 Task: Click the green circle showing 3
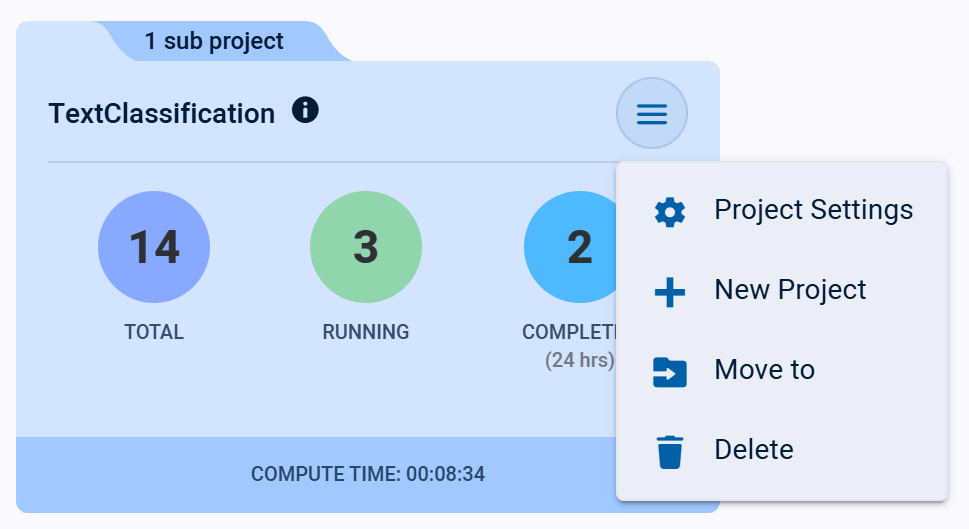pyautogui.click(x=366, y=248)
